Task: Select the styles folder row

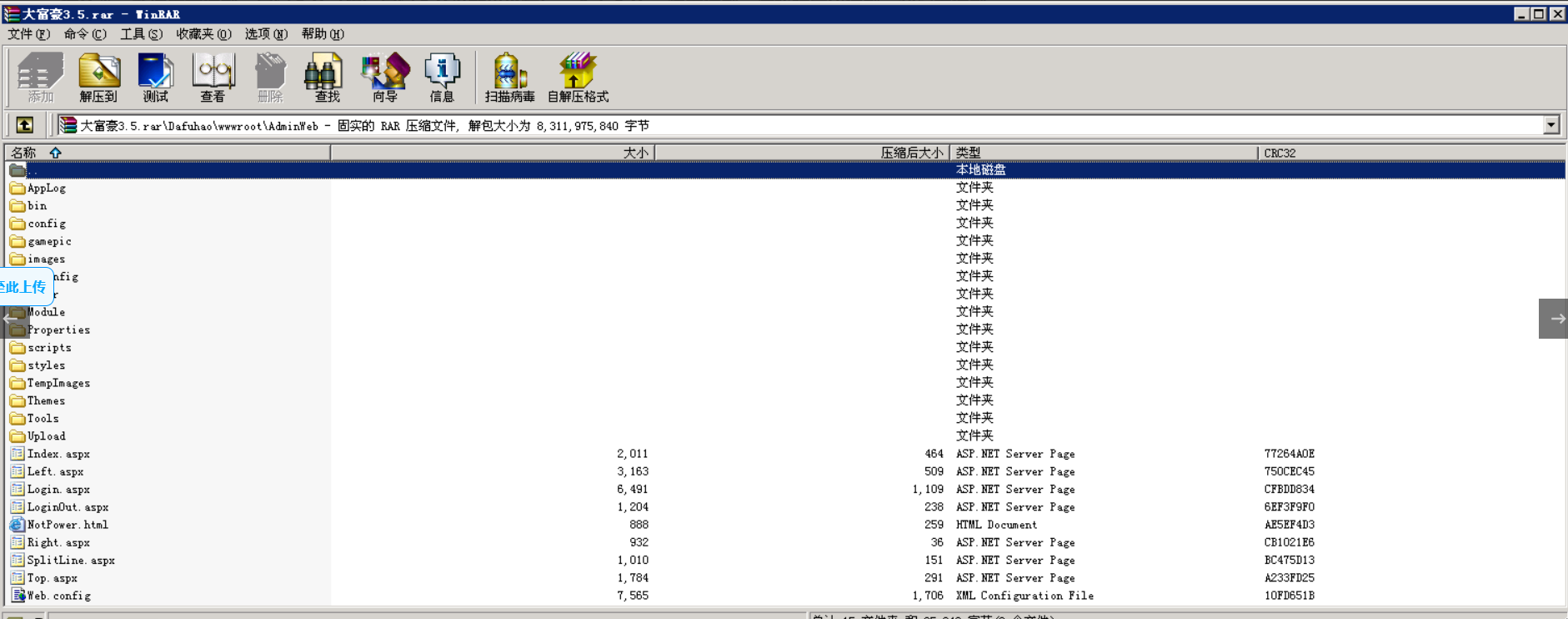Action: pyautogui.click(x=784, y=365)
